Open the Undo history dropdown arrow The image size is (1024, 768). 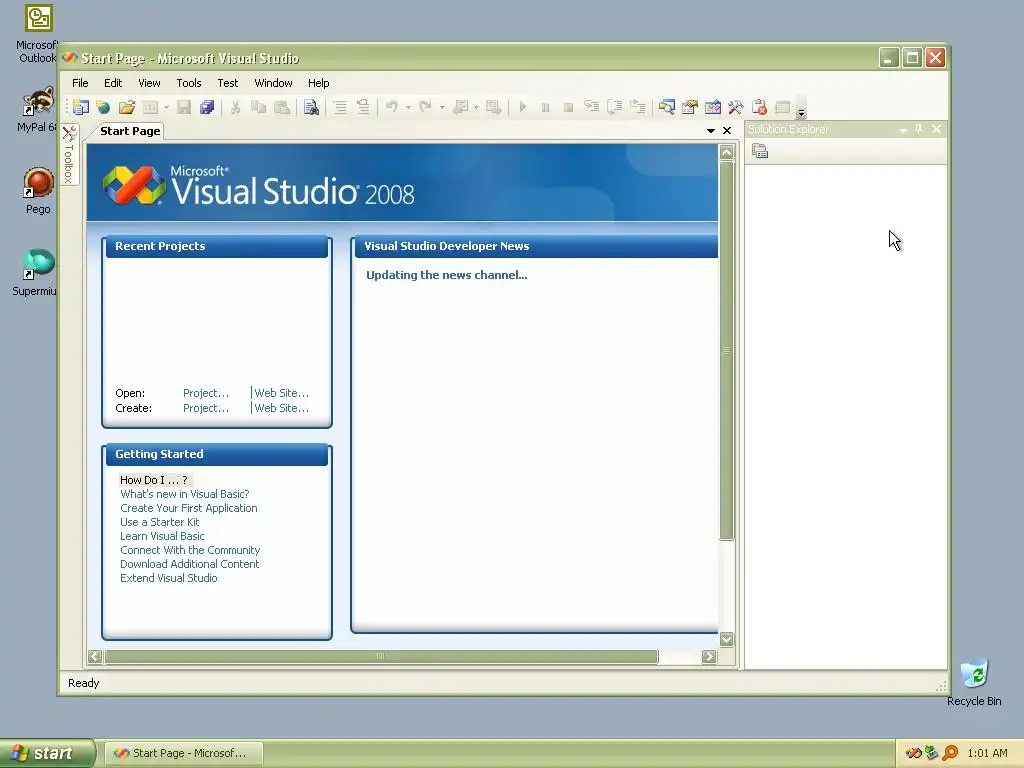(x=408, y=107)
